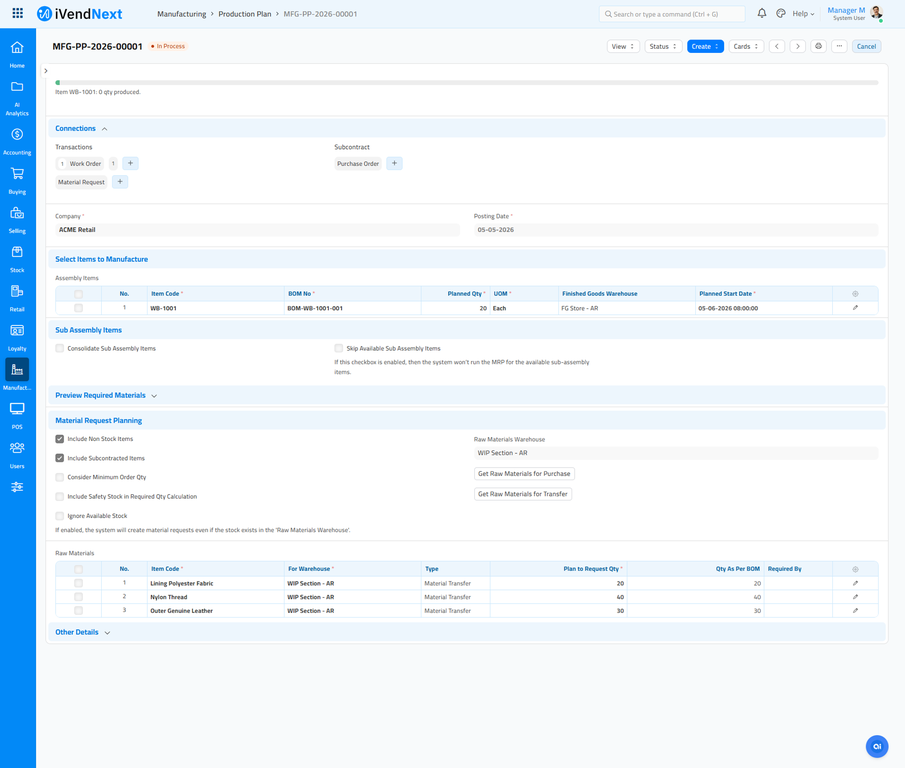Screen dimensions: 905x768
Task: Click the user avatar picture
Action: tap(876, 12)
